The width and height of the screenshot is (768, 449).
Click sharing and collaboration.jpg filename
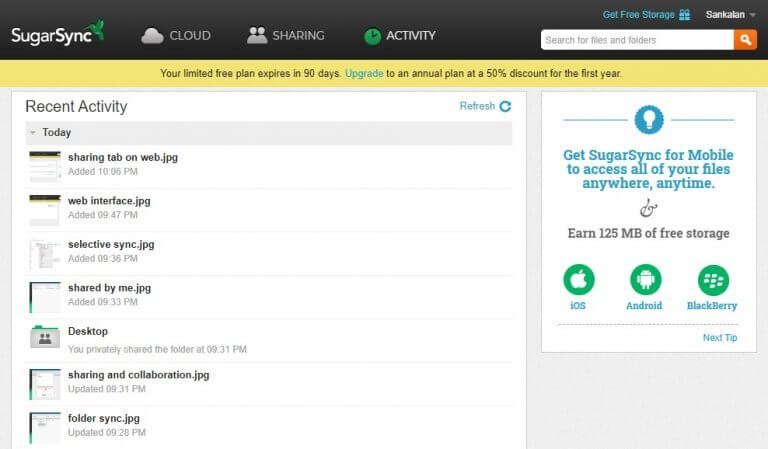(x=139, y=375)
